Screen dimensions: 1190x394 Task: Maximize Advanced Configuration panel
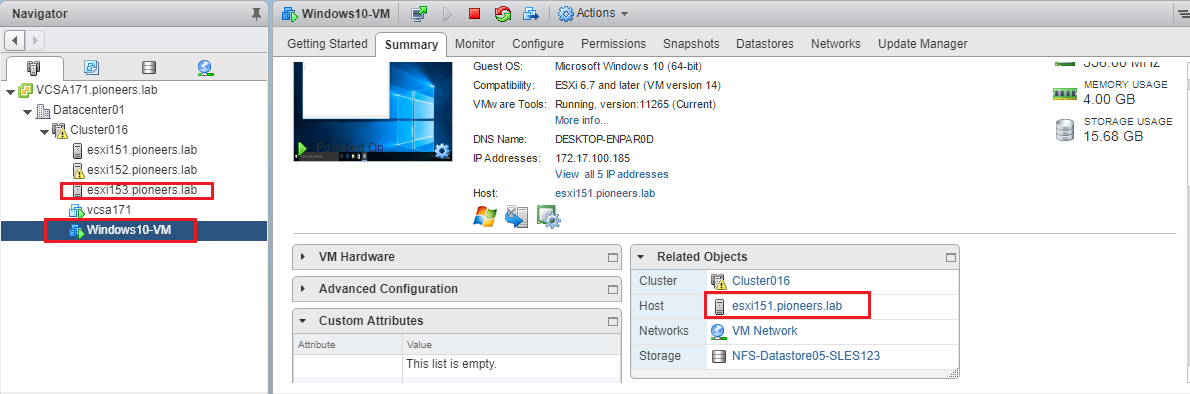[x=612, y=289]
